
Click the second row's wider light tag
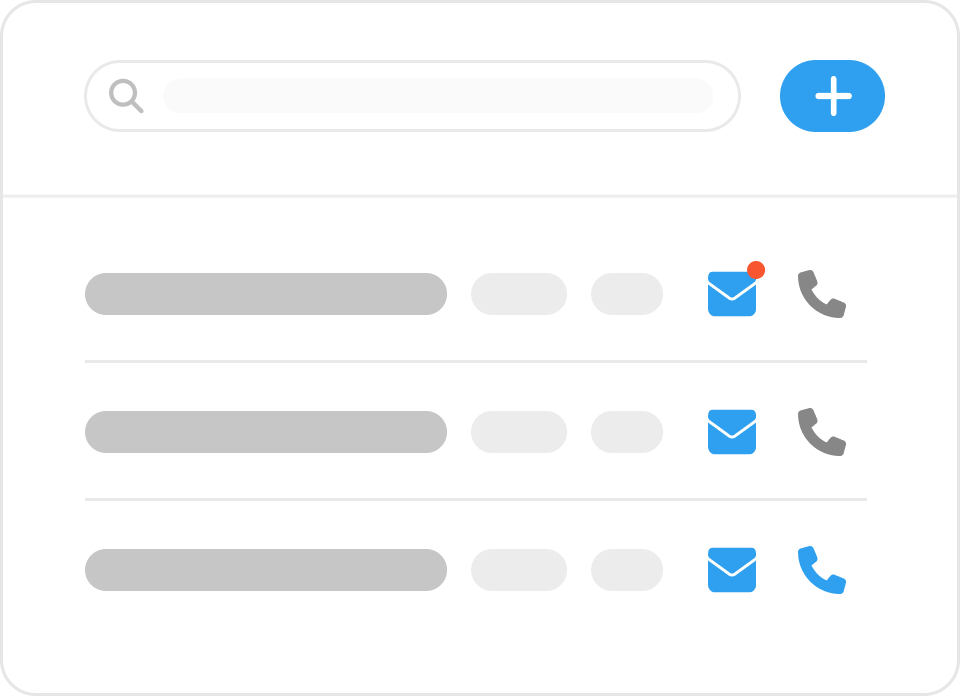(x=518, y=432)
